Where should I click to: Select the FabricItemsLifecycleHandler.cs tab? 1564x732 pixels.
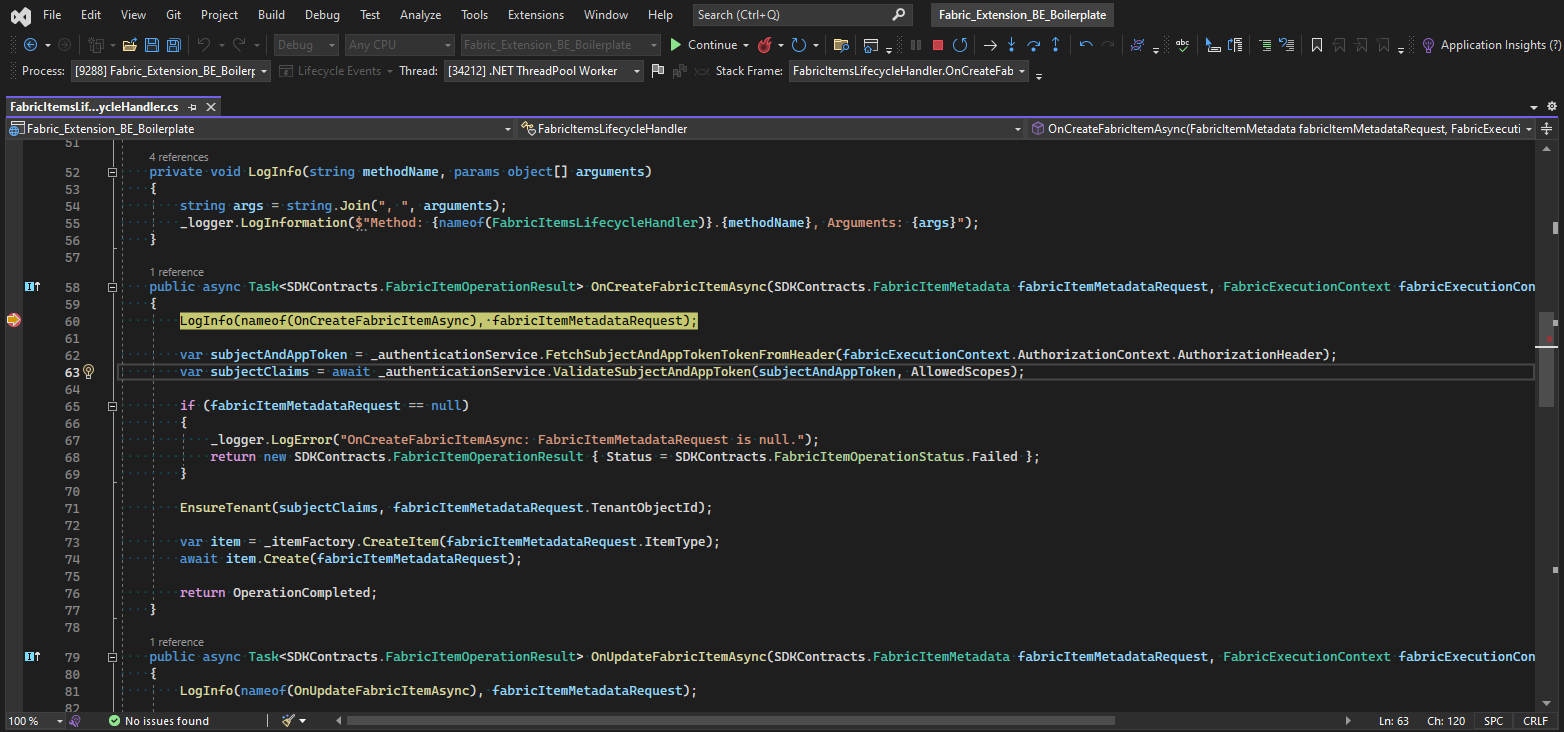point(95,106)
